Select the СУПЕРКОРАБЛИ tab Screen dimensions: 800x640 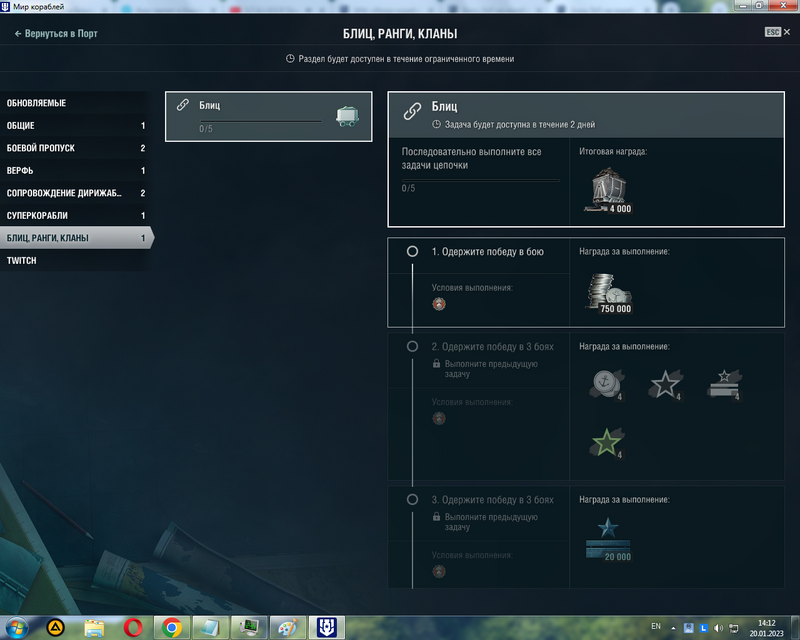pos(76,215)
